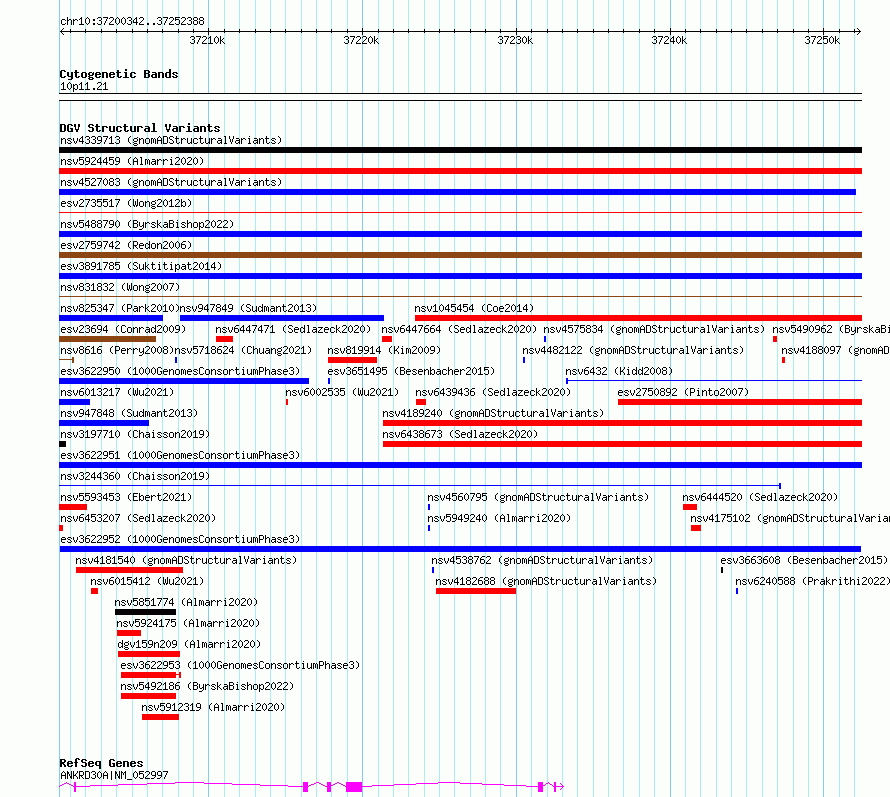Viewport: 890px width, 797px height.
Task: Select esv2750892 (Pinto2007) label
Action: (x=683, y=392)
